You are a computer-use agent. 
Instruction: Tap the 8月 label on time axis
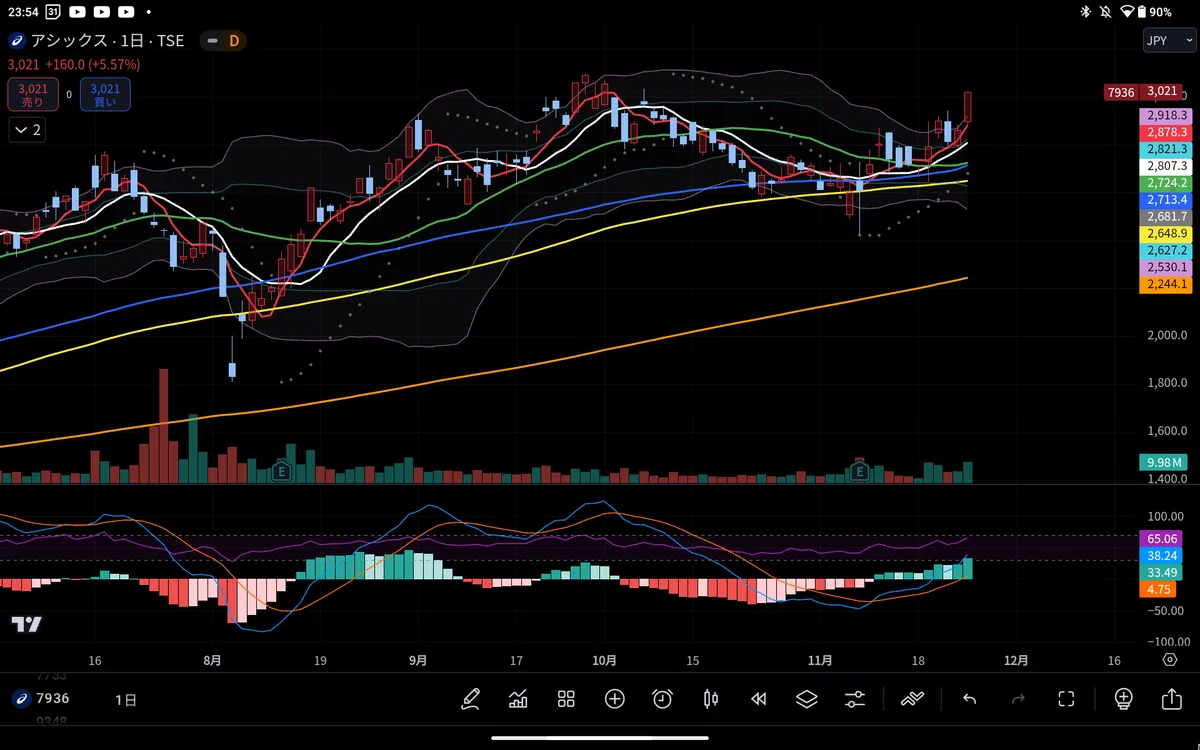pos(211,660)
